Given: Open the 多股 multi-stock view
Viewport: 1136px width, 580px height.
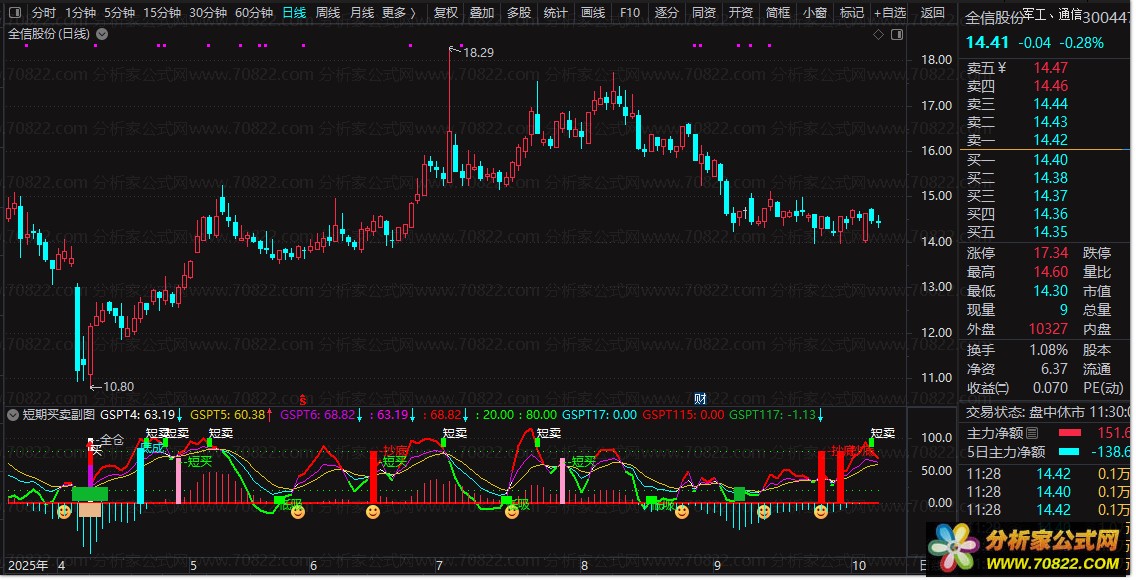Looking at the screenshot, I should coord(519,12).
